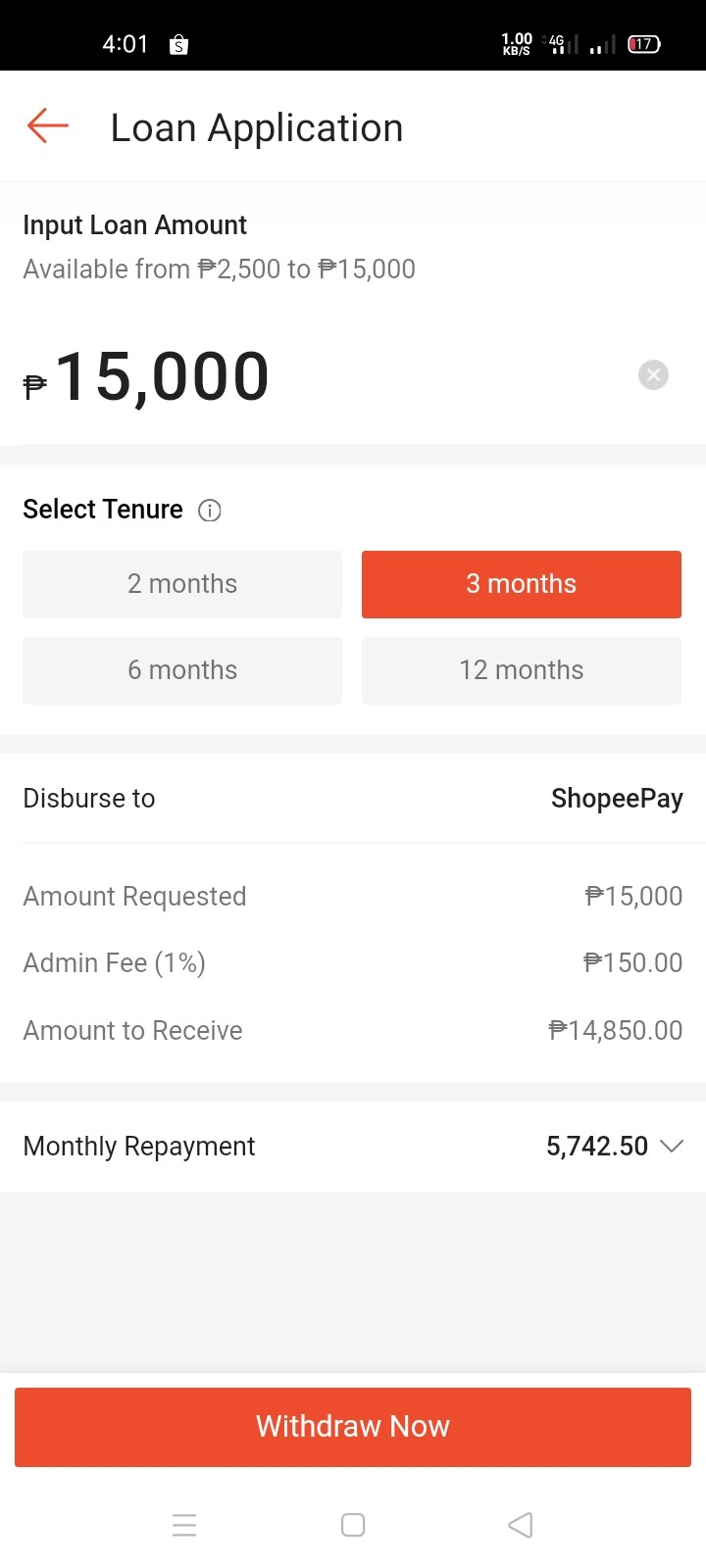
Task: Select the 3 months tenure option
Action: click(x=522, y=584)
